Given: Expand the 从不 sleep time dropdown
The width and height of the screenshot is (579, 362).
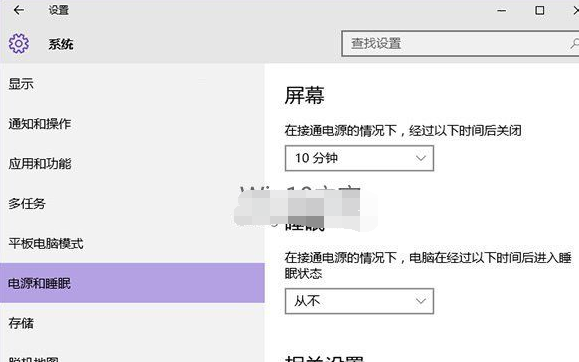Looking at the screenshot, I should [x=359, y=301].
